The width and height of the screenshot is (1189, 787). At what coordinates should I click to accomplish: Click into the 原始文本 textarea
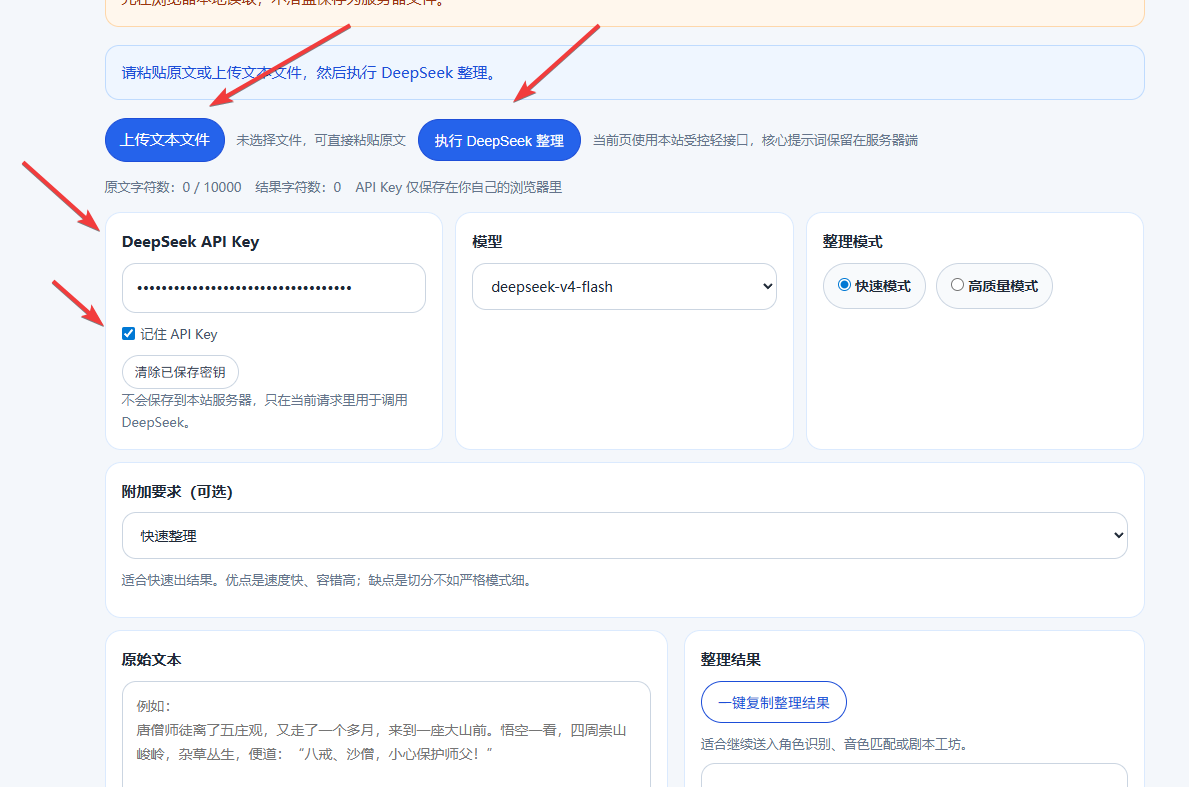[x=387, y=734]
